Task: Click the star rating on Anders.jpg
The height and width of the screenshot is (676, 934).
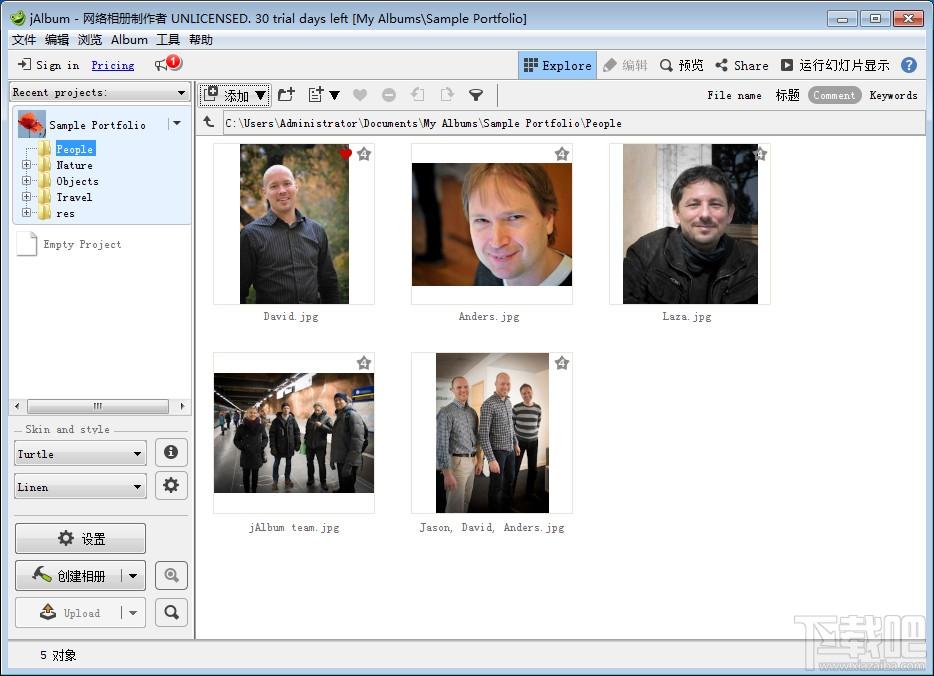Action: 562,154
